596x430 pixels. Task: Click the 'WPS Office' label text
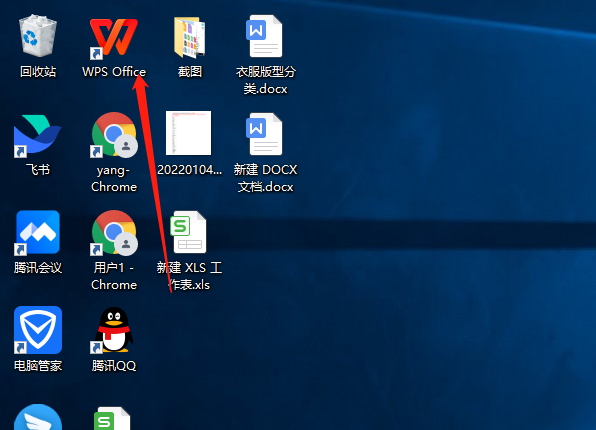(114, 71)
